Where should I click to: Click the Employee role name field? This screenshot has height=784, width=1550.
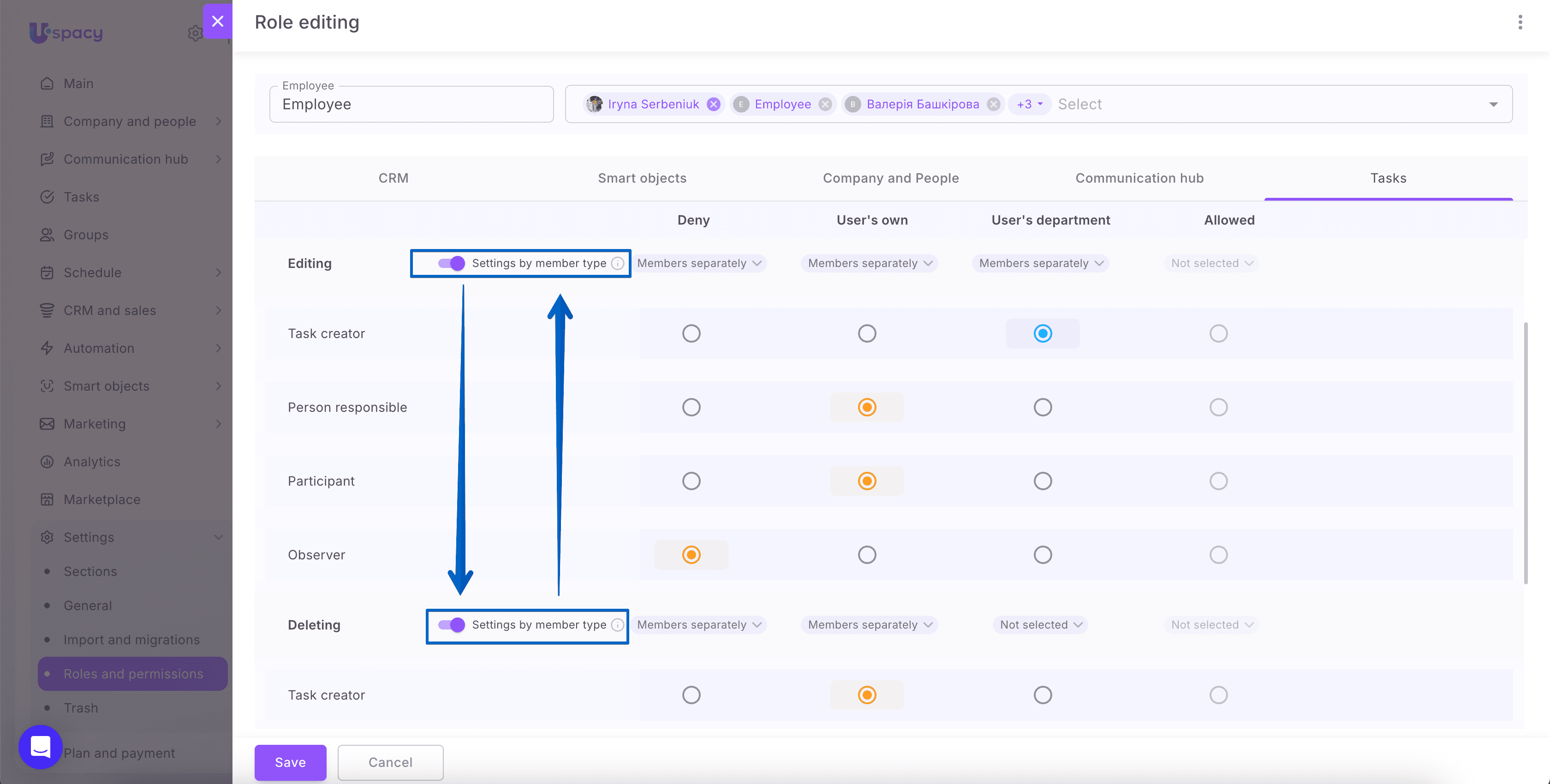click(x=411, y=104)
